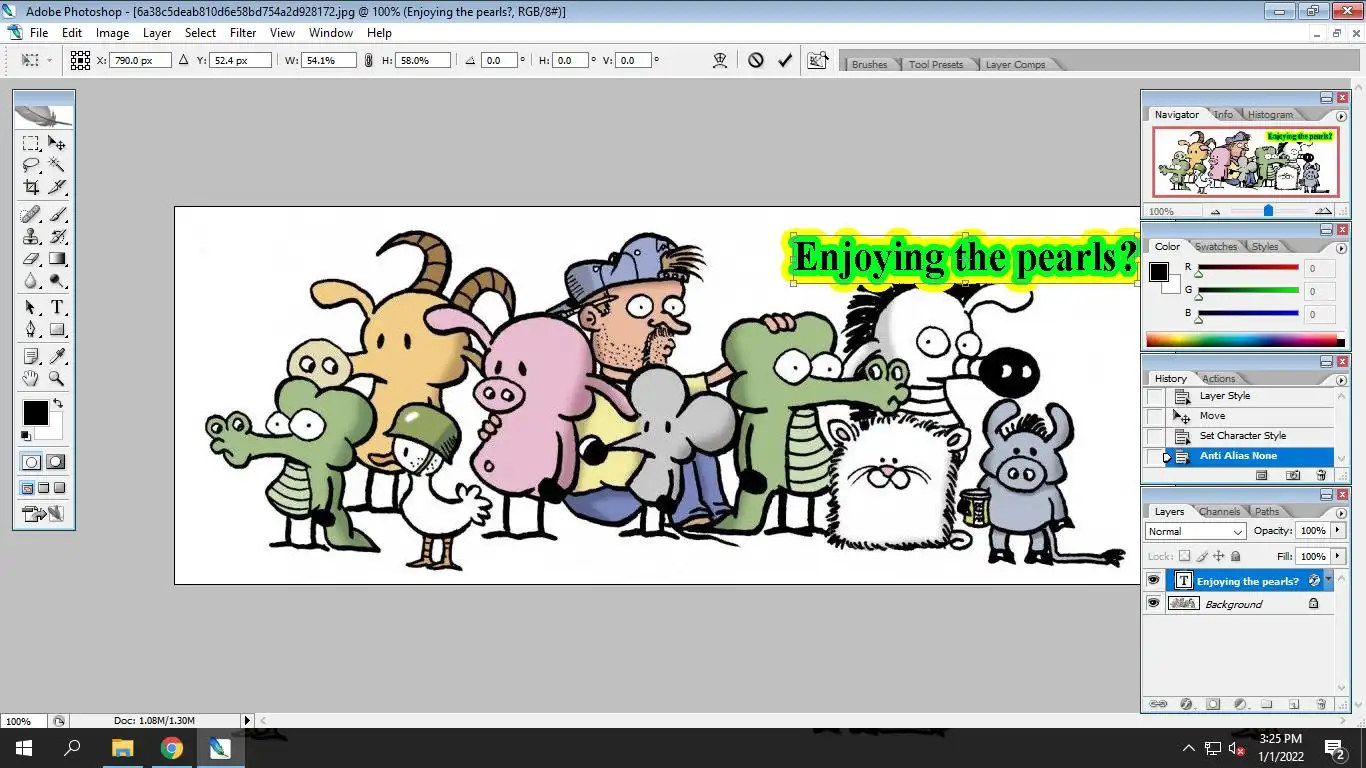Select the Zoom tool
Screen dimensions: 1366x768
[x=57, y=378]
